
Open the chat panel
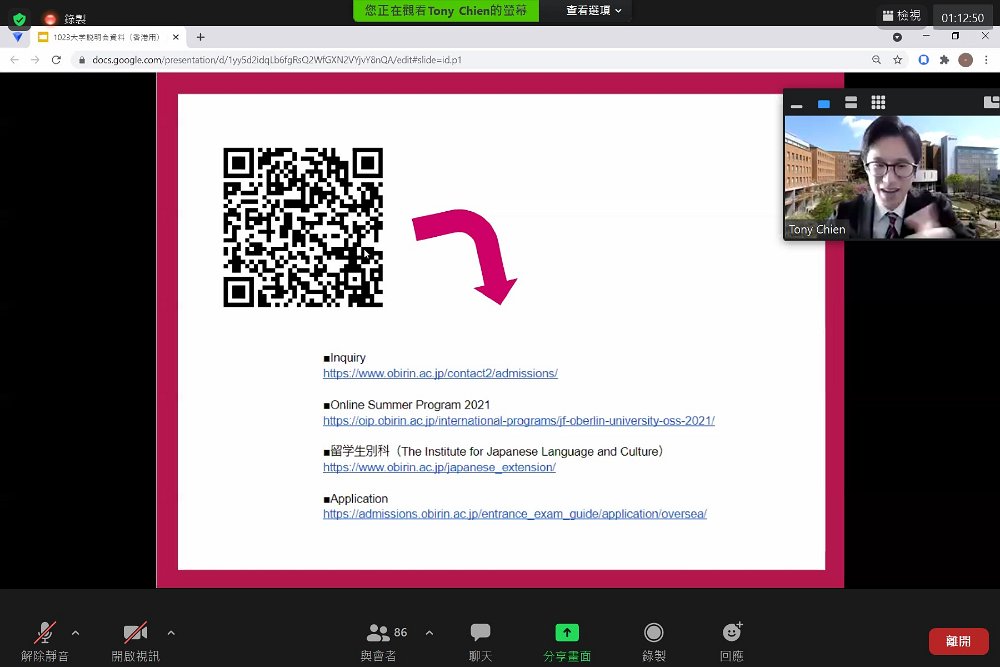[480, 641]
